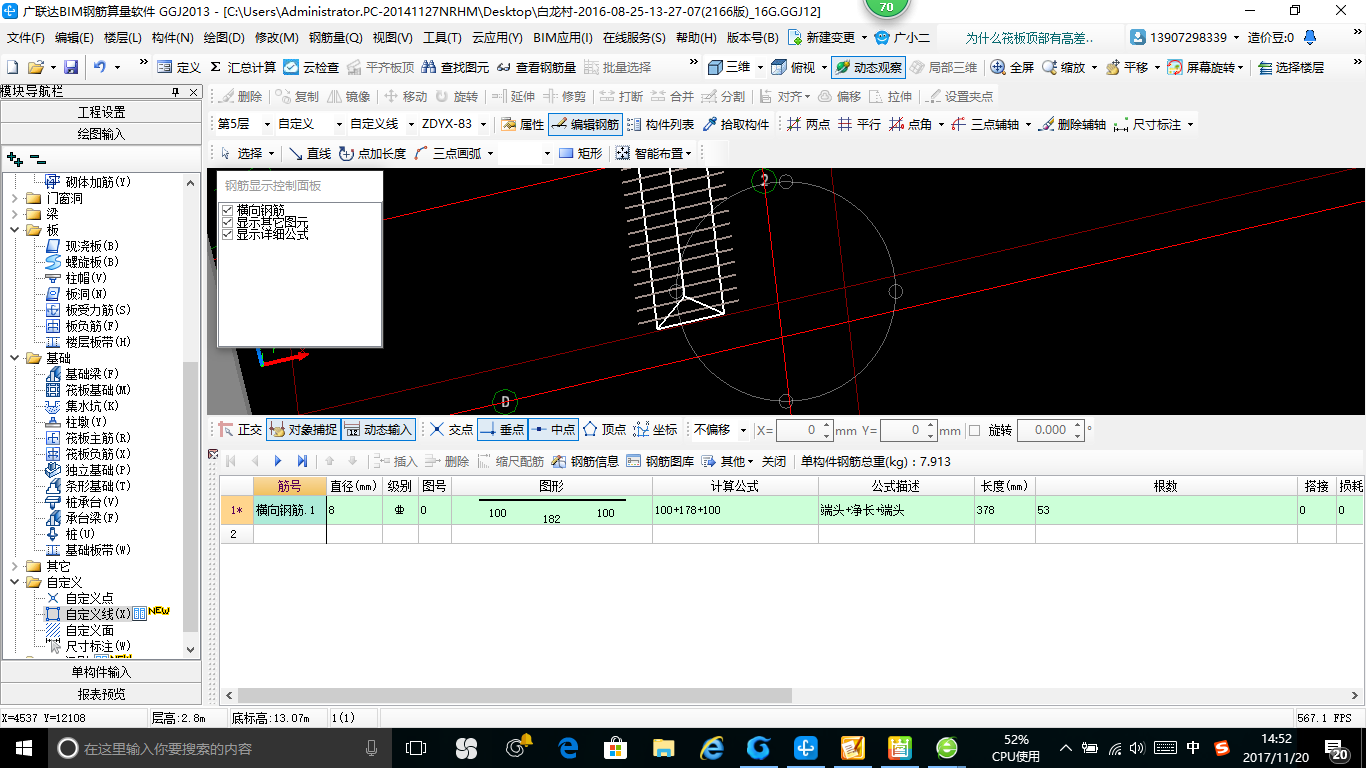Click the 直径 cell showing 8
This screenshot has width=1366, height=768.
pyautogui.click(x=355, y=510)
